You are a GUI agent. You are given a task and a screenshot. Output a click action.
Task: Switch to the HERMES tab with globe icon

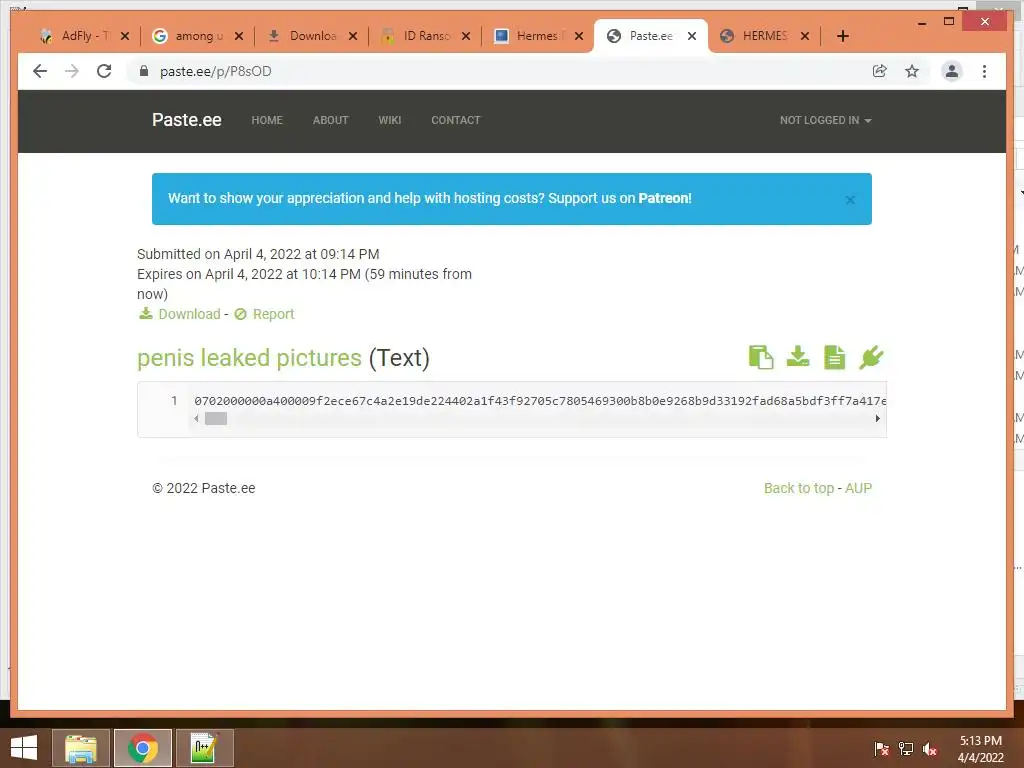tap(764, 36)
